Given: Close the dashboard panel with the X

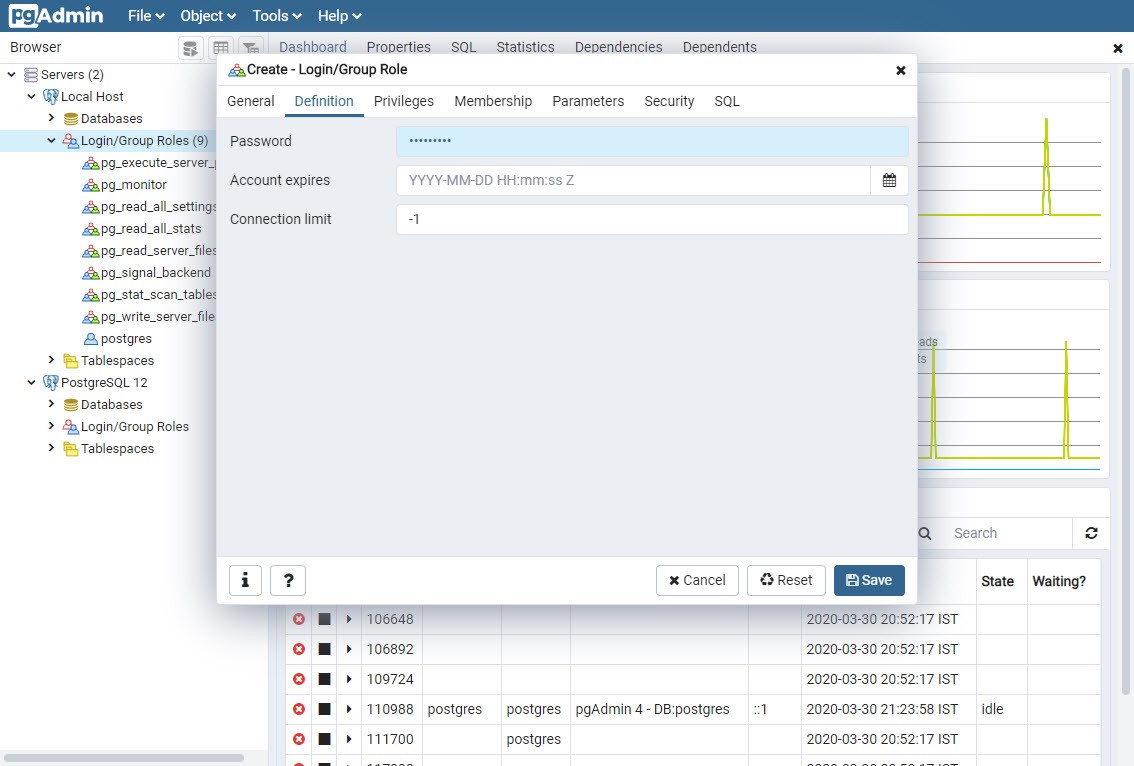Looking at the screenshot, I should (x=1117, y=48).
